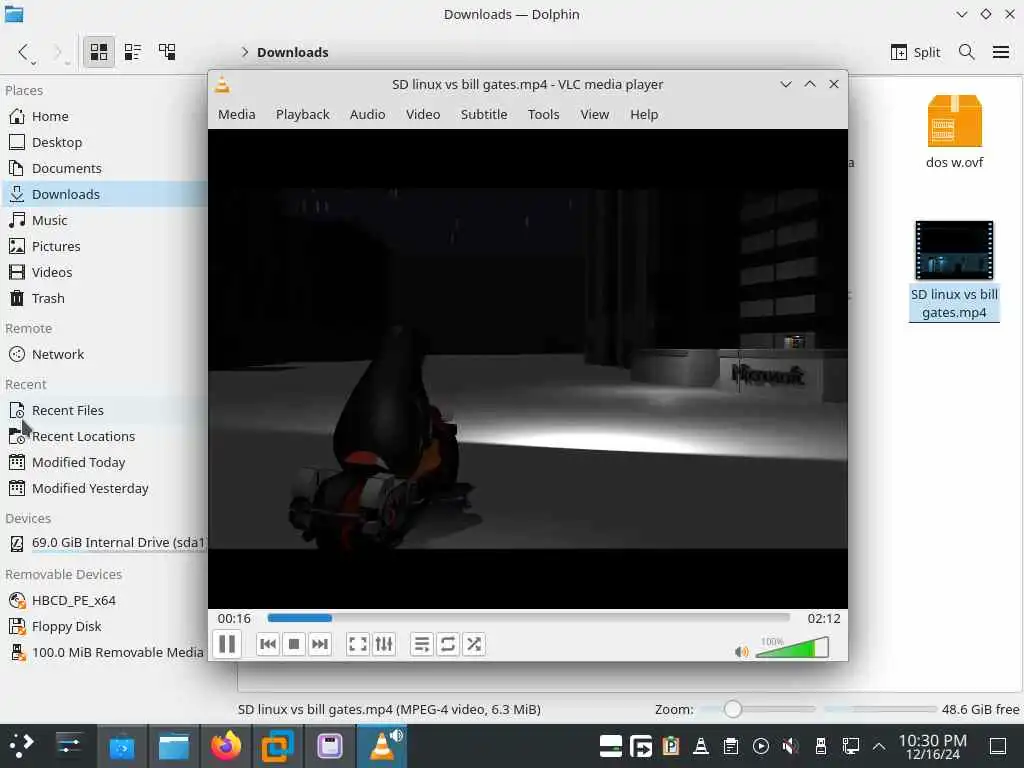The height and width of the screenshot is (768, 1024).
Task: Stop playback in VLC
Action: click(x=294, y=645)
